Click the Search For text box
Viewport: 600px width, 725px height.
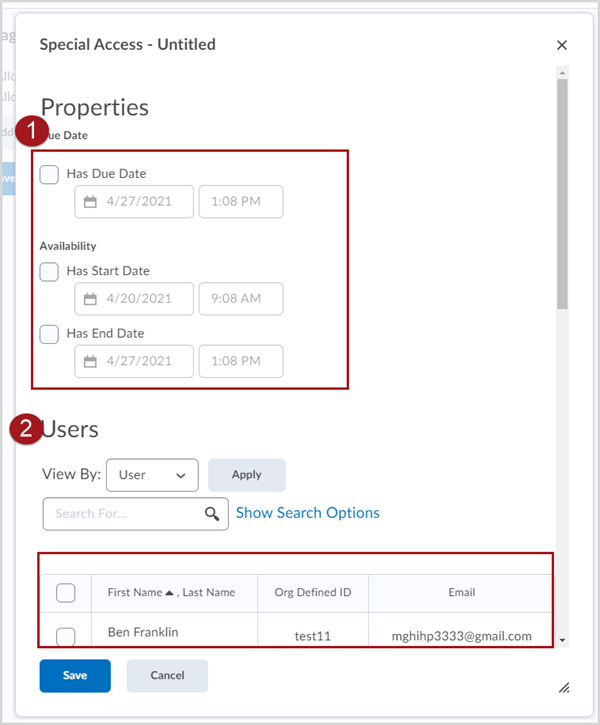coord(136,514)
